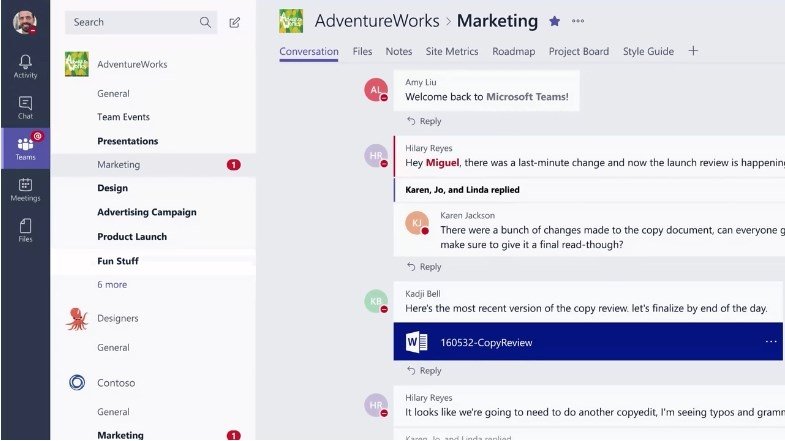Click inside the Search field
The height and width of the screenshot is (441, 785).
click(141, 22)
